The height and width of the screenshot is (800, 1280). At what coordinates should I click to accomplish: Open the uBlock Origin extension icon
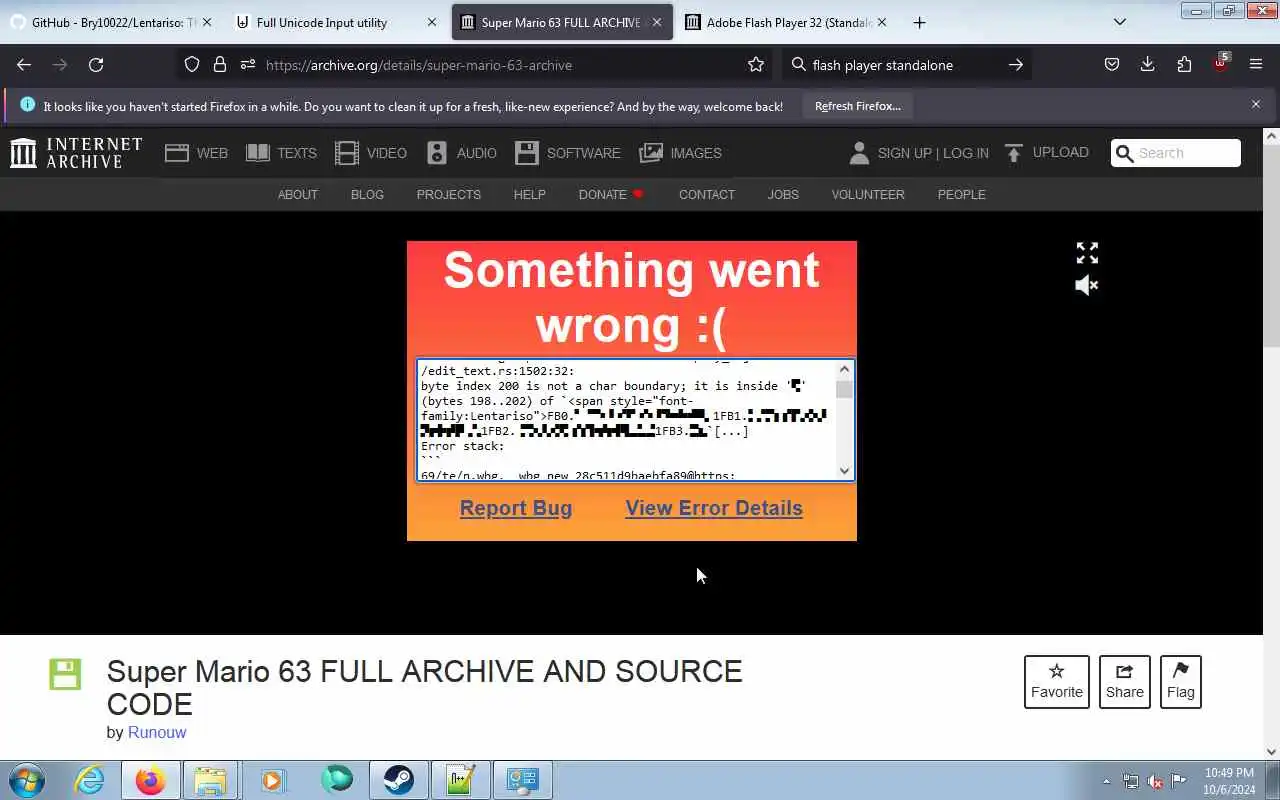(1220, 63)
